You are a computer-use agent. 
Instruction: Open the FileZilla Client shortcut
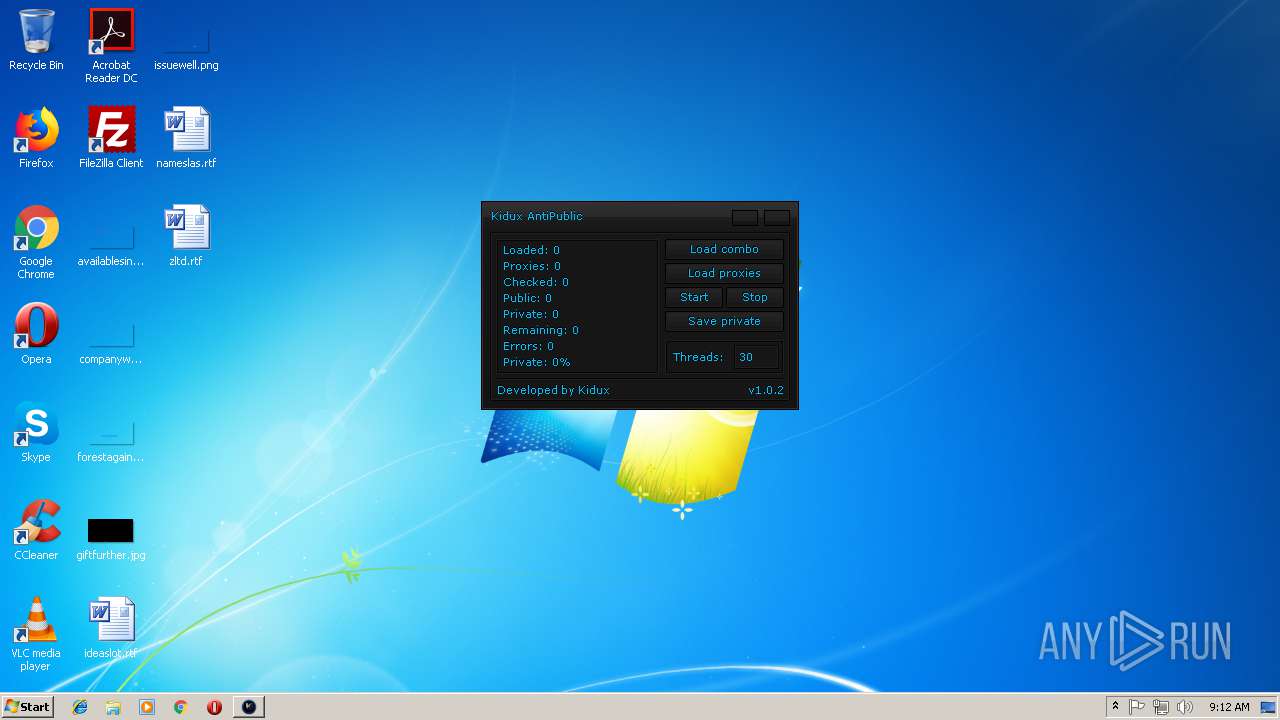[x=111, y=138]
